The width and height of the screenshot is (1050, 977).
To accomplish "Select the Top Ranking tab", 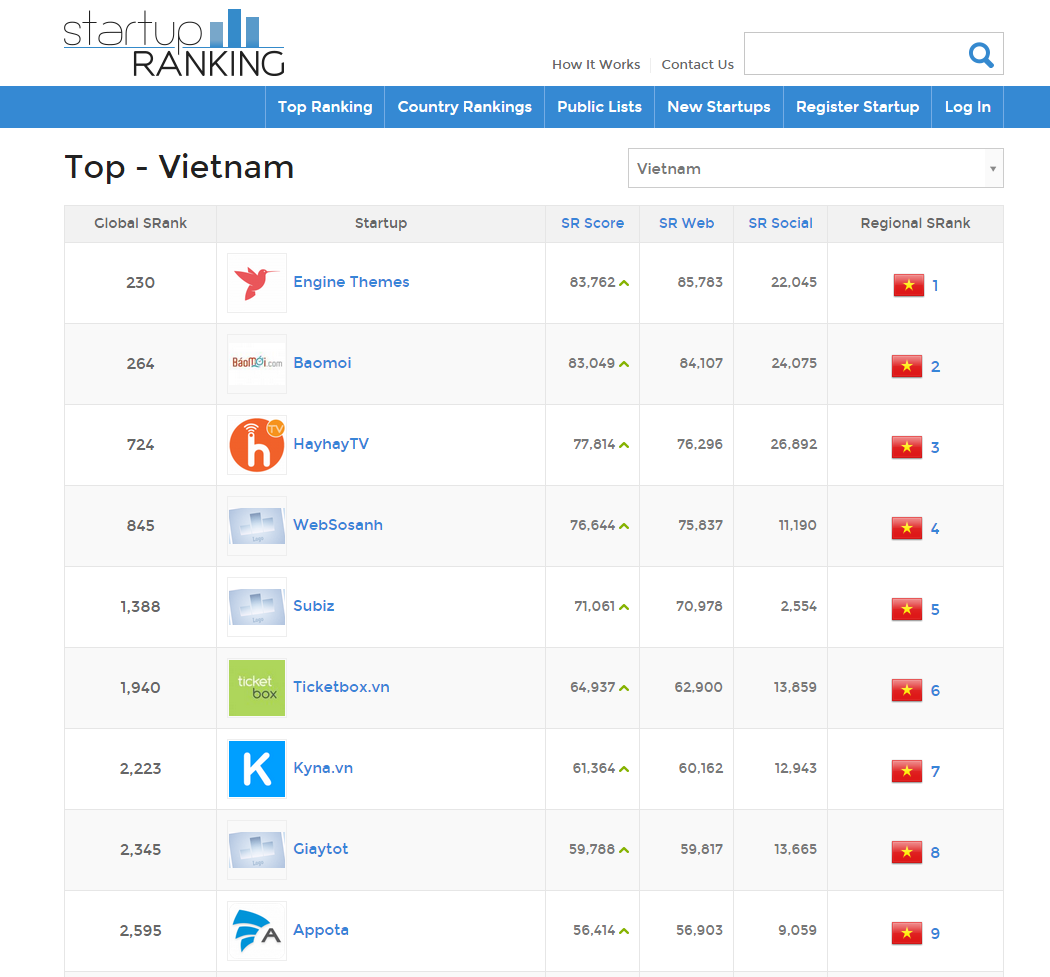I will pyautogui.click(x=324, y=107).
